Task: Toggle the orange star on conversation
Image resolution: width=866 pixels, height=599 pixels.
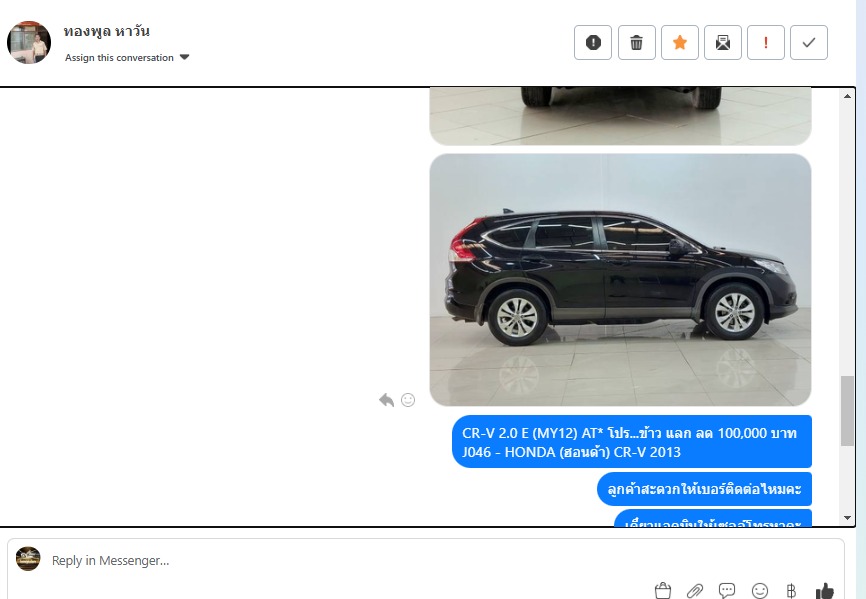Action: (680, 43)
